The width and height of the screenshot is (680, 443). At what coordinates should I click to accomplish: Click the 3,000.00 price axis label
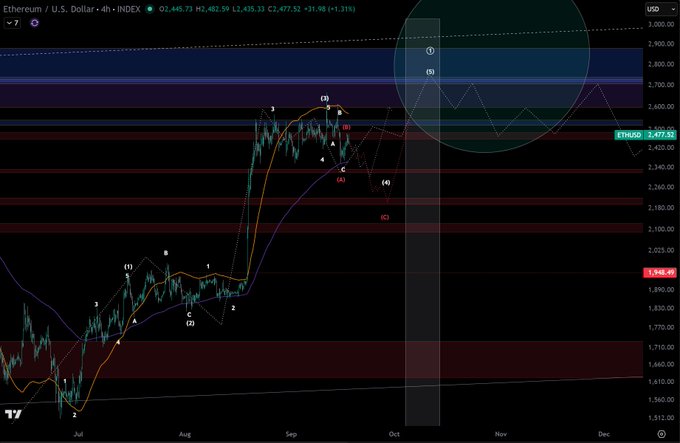tap(661, 25)
